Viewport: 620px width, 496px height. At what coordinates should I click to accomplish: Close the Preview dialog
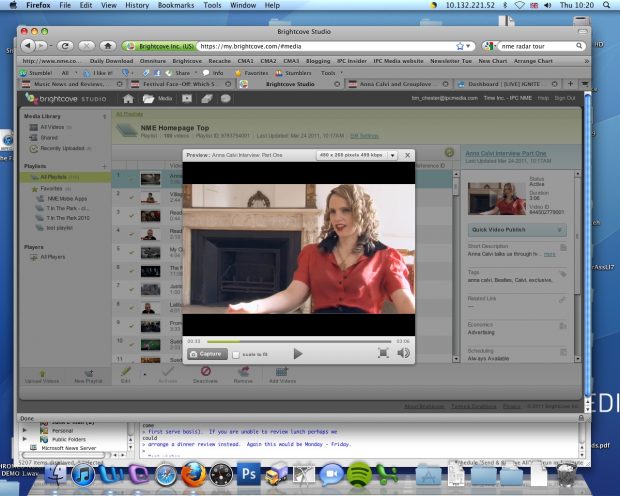coord(407,155)
